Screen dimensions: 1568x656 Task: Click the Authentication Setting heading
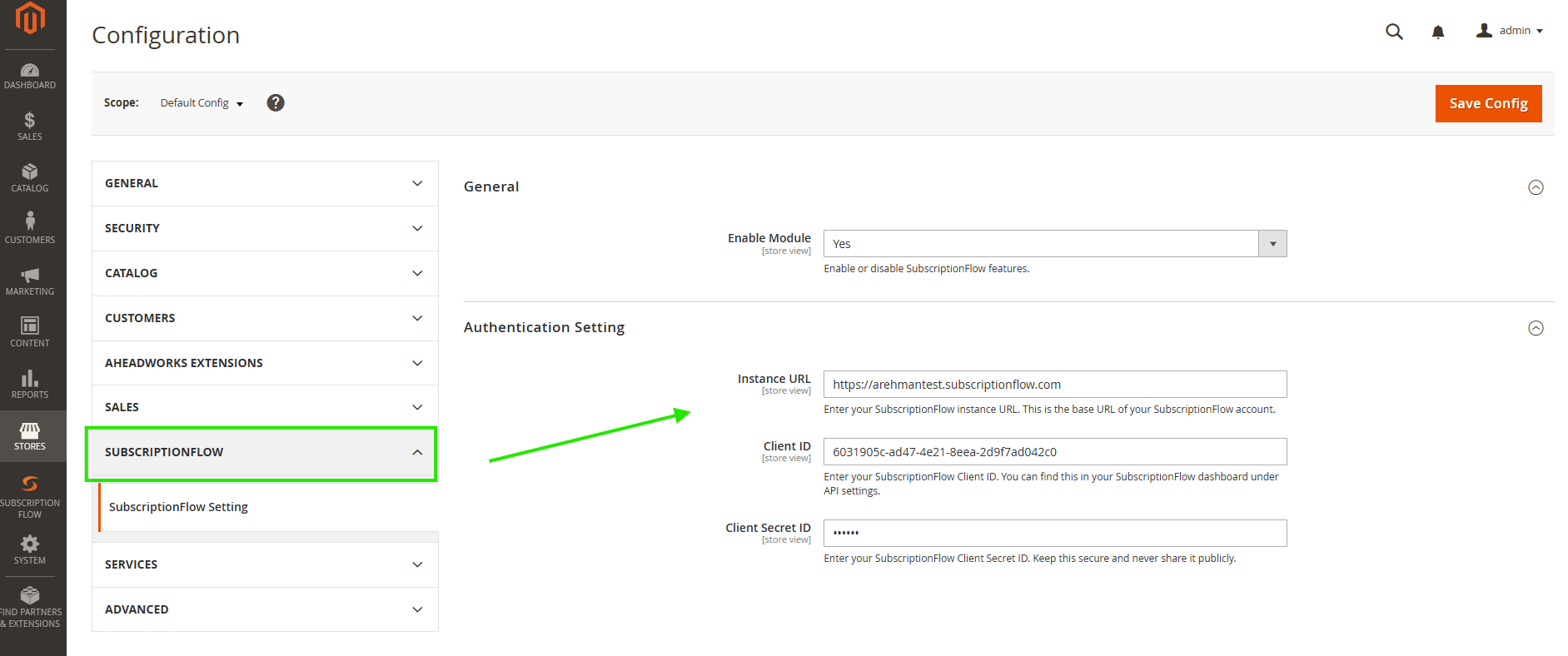544,327
